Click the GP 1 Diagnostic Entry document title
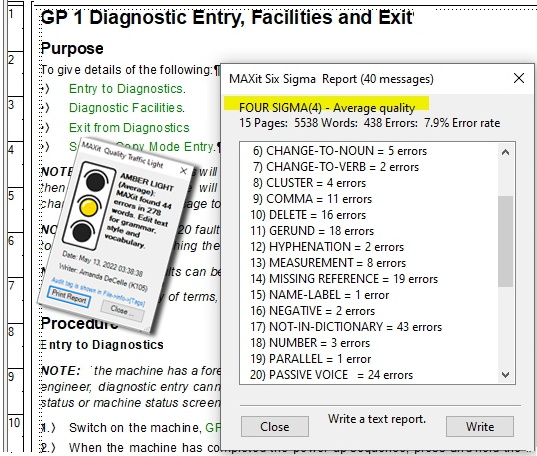 227,17
